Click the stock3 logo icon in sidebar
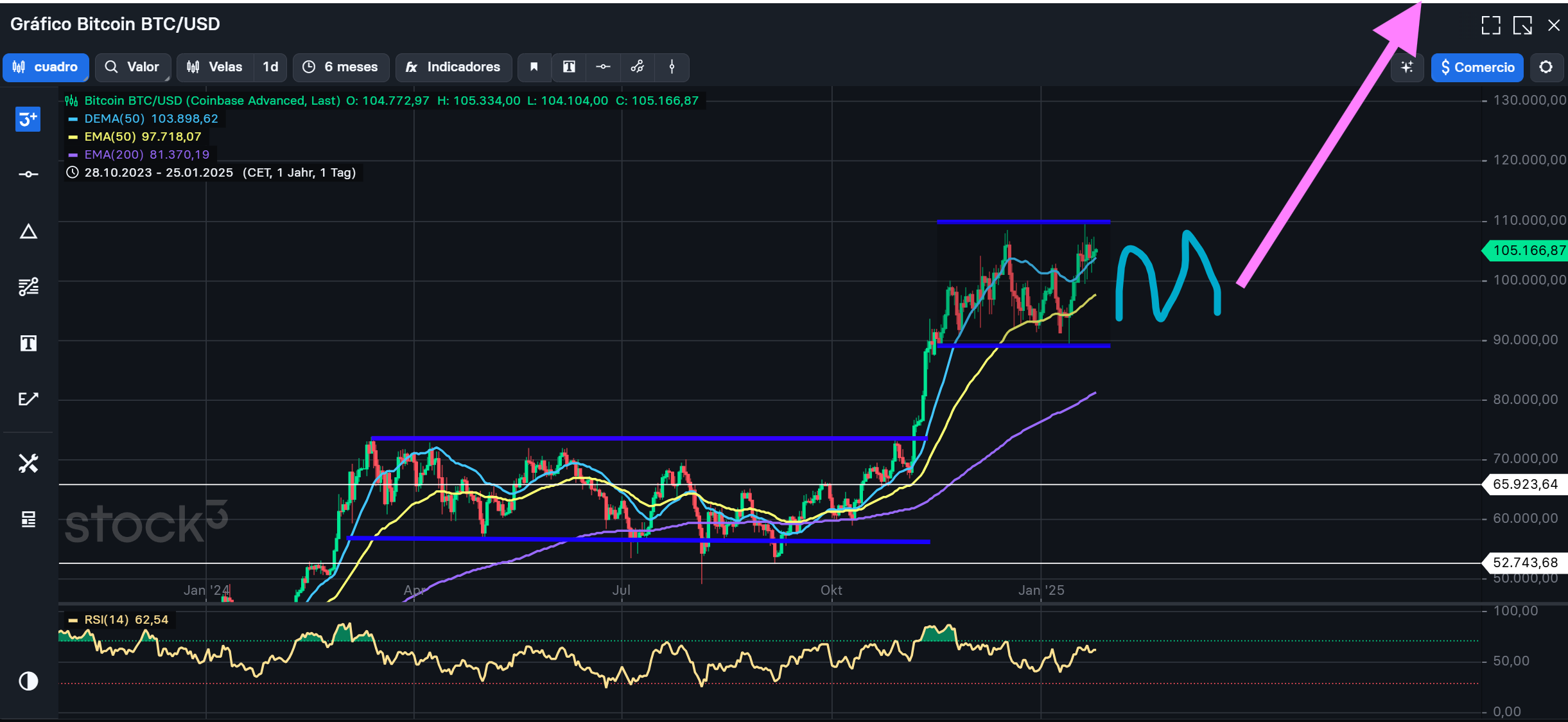This screenshot has height=722, width=1568. (x=28, y=119)
